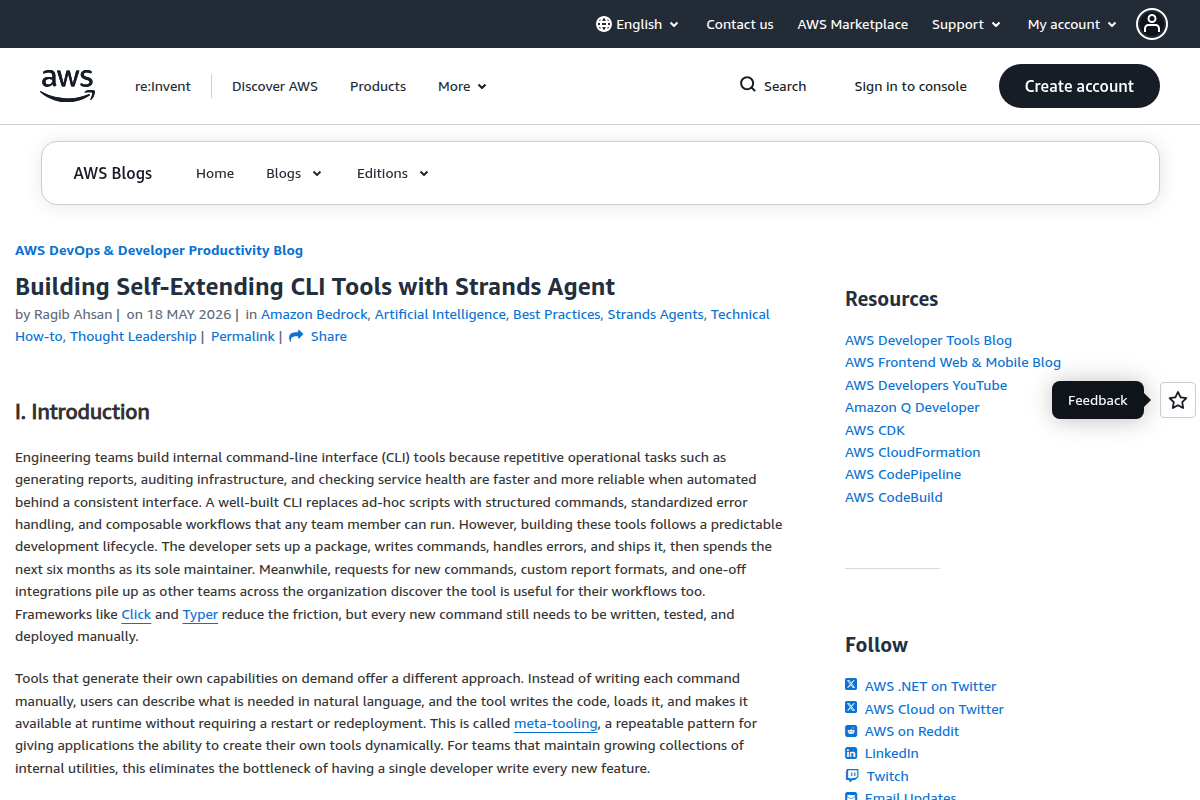Click the Search magnifier icon
This screenshot has width=1200, height=800.
click(748, 85)
